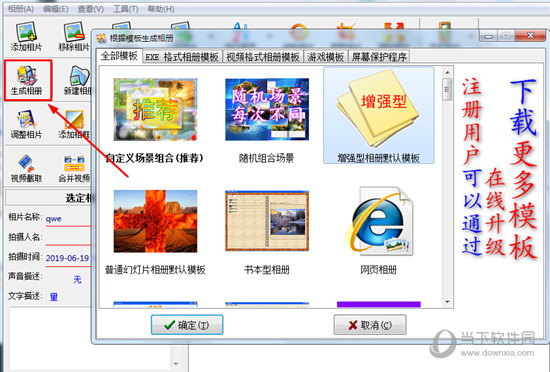Switch to the 全部模板 tab

119,56
